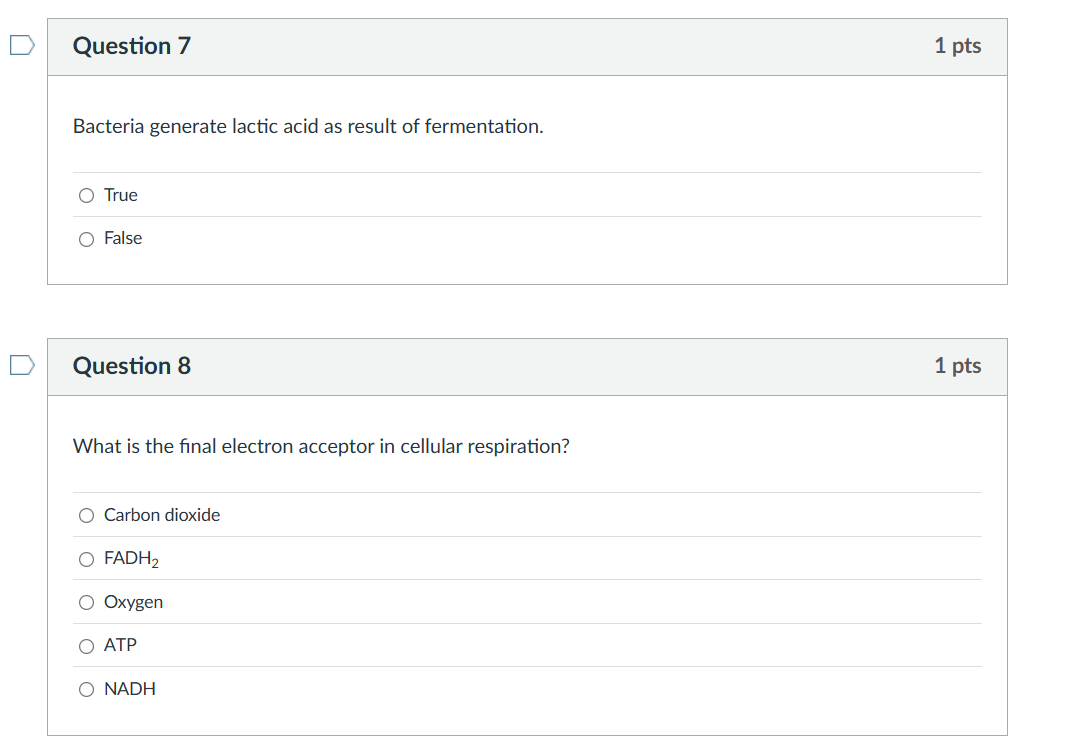The width and height of the screenshot is (1077, 740).
Task: Click the Question 8 header
Action: pyautogui.click(x=131, y=366)
